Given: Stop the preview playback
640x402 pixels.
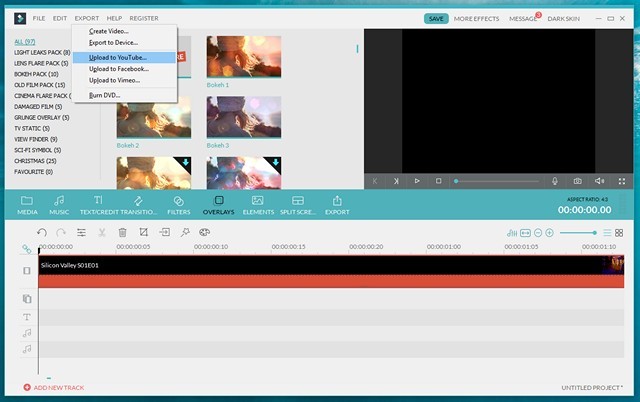Looking at the screenshot, I should pyautogui.click(x=438, y=181).
